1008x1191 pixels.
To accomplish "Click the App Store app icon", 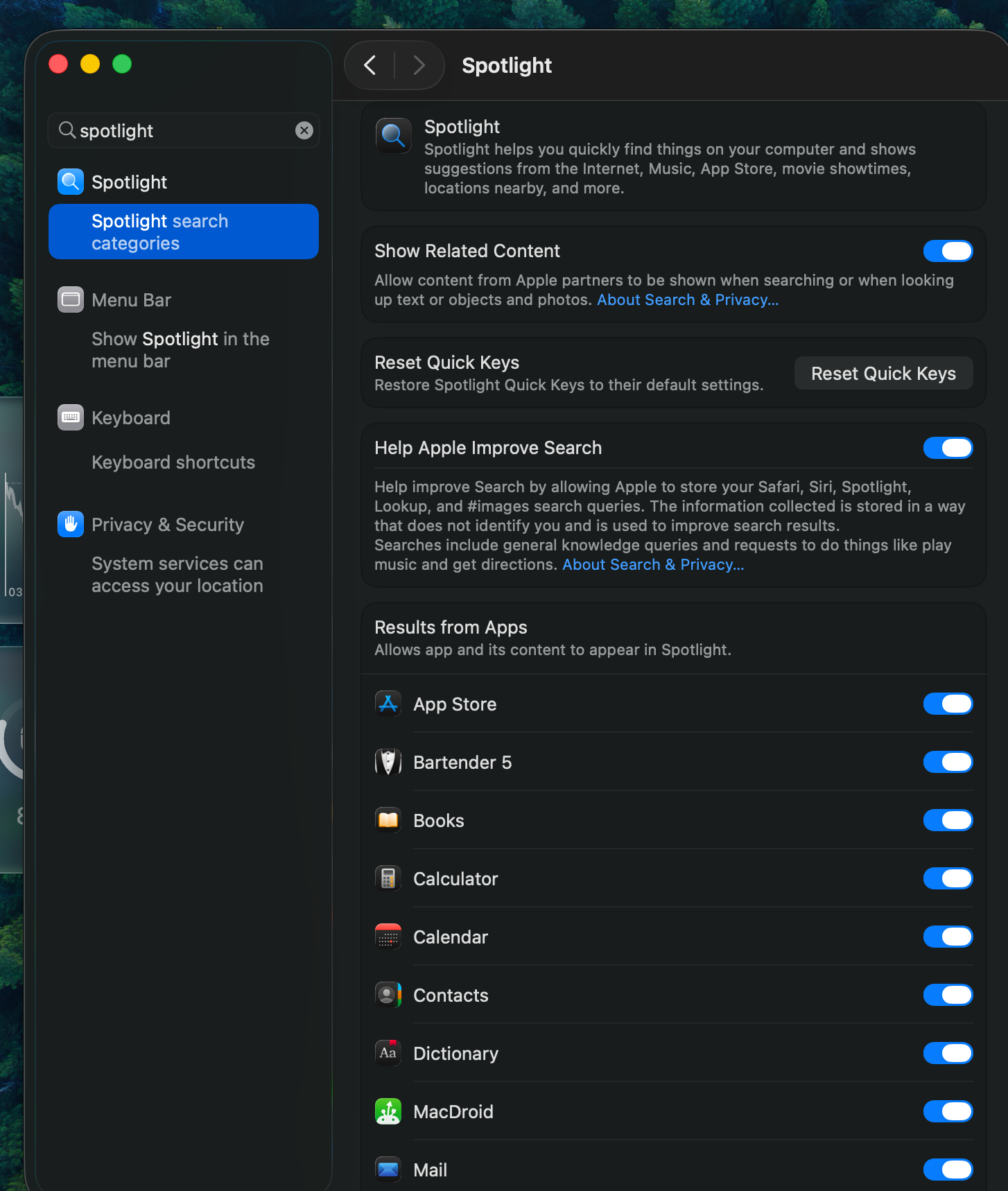I will pos(388,704).
